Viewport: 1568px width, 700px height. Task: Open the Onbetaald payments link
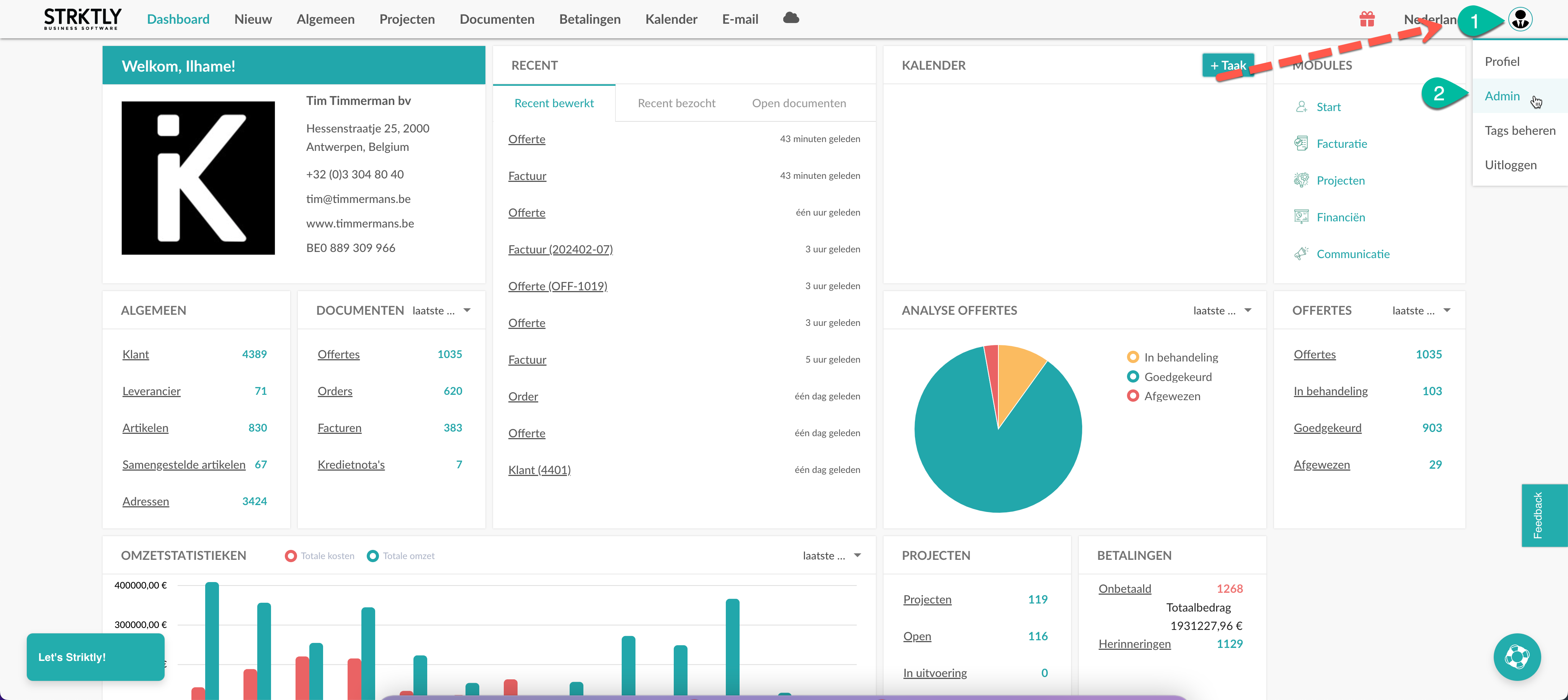pos(1124,589)
